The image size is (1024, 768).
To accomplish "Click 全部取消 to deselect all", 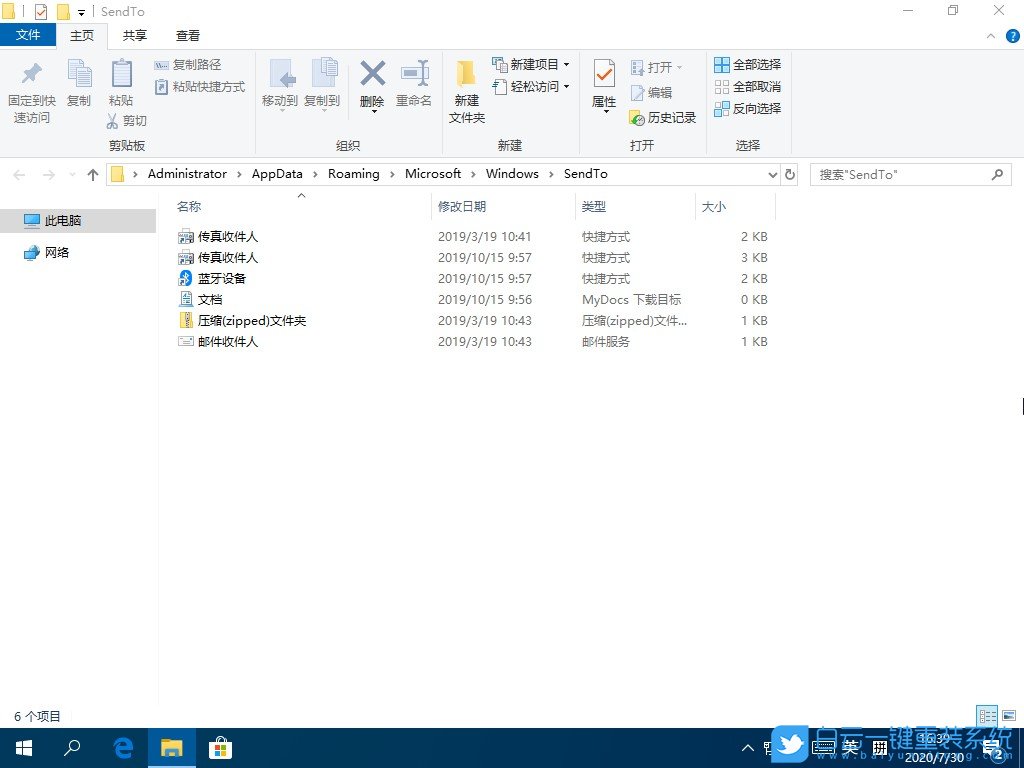I will pyautogui.click(x=748, y=86).
